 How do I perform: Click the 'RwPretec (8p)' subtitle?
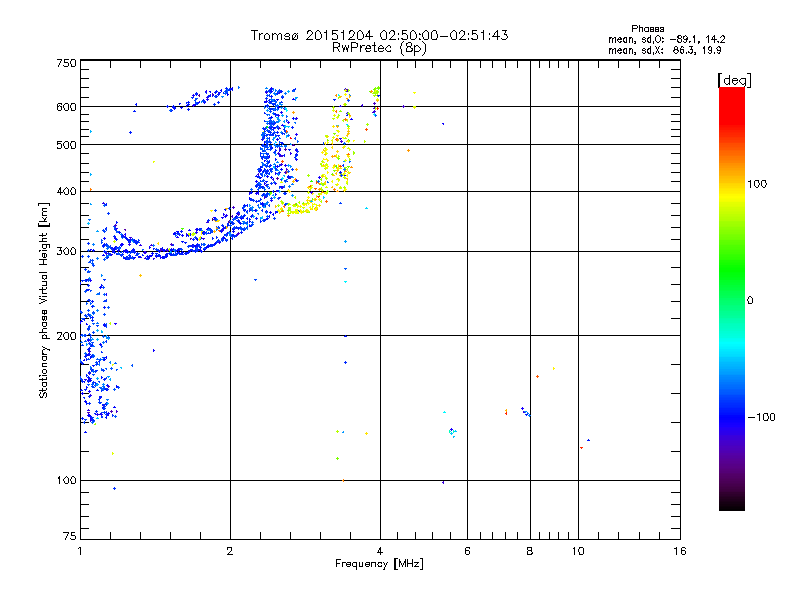[x=379, y=48]
